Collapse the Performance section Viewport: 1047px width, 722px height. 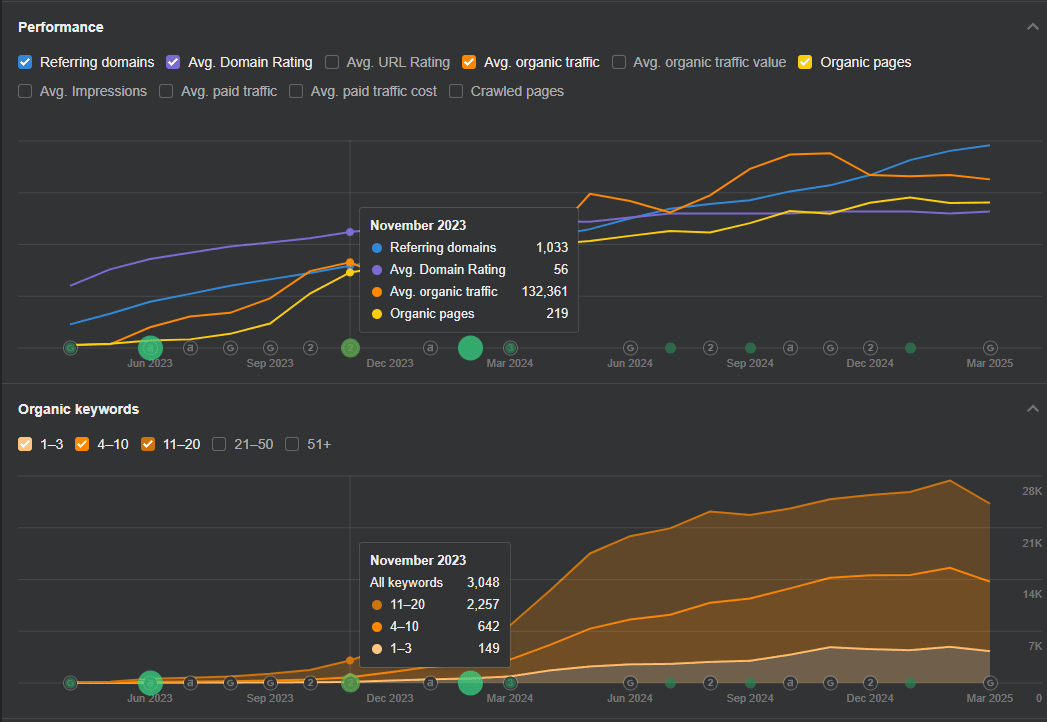point(1033,27)
